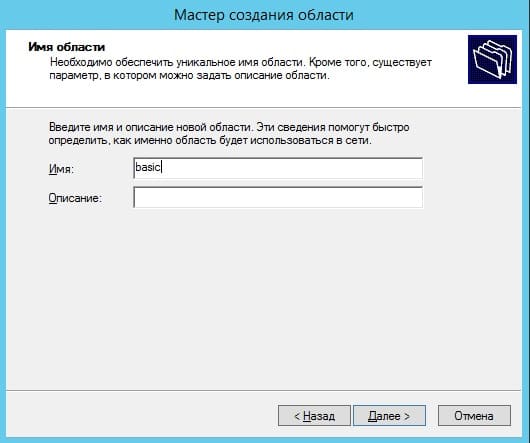The width and height of the screenshot is (530, 443).
Task: Focus the Имя text field
Action: (278, 168)
